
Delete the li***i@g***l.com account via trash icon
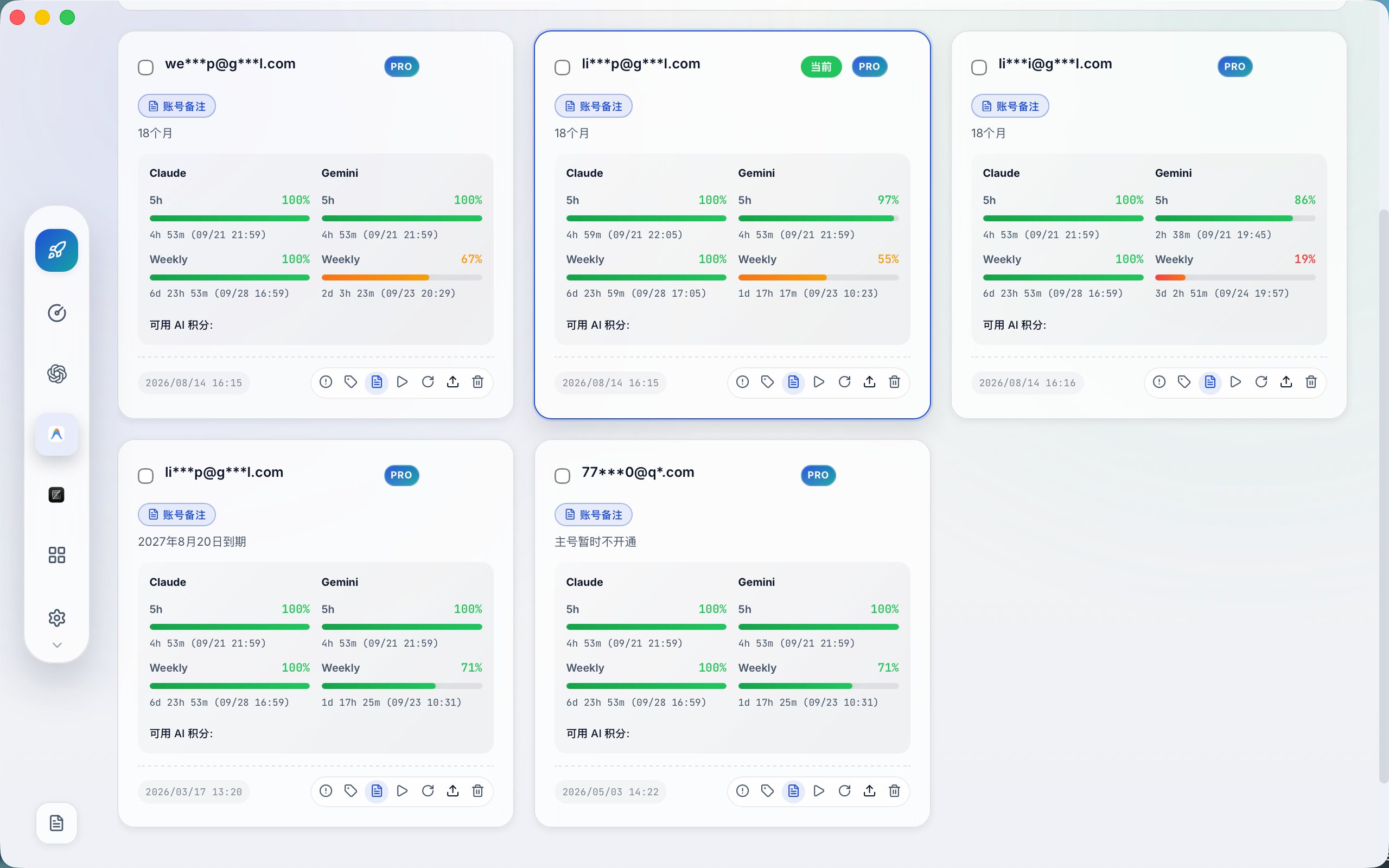[1311, 382]
